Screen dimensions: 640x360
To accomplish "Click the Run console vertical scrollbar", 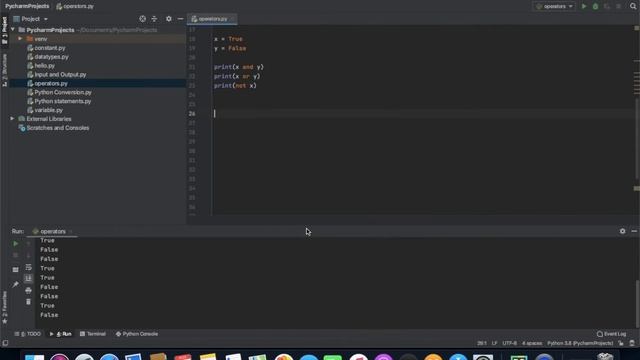I will click(x=637, y=304).
